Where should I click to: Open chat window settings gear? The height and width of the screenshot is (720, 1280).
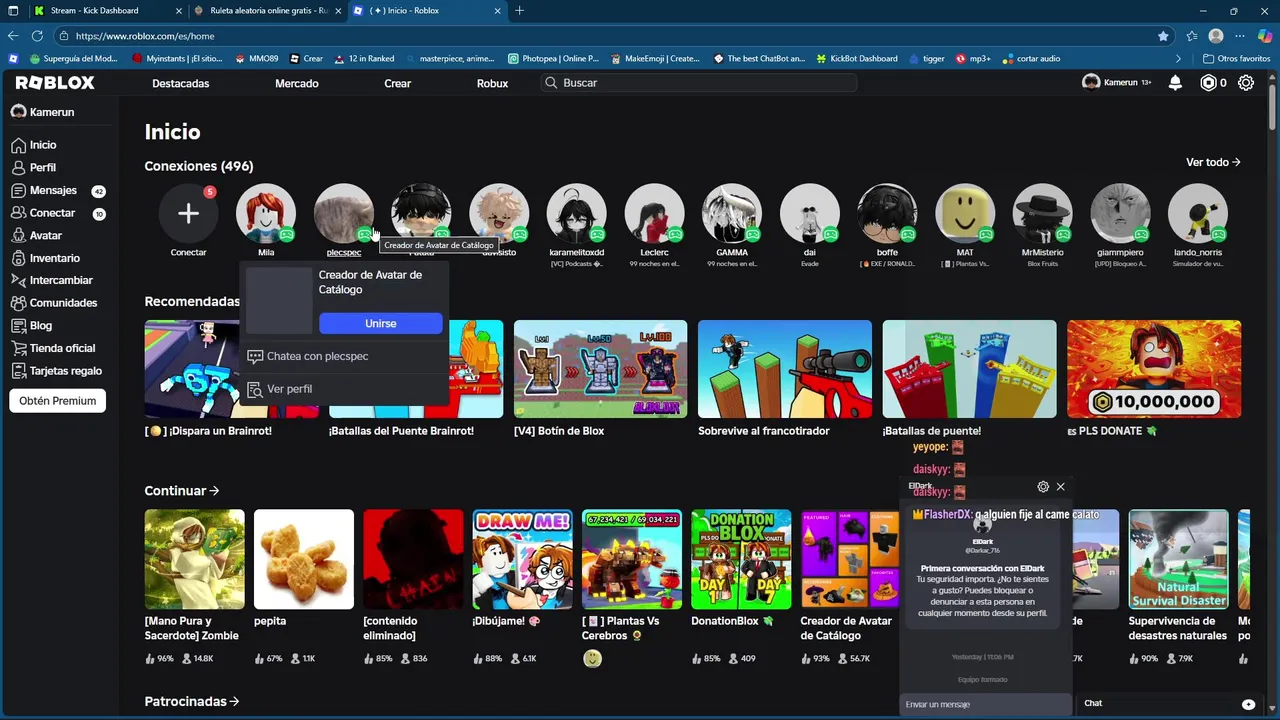point(1043,487)
